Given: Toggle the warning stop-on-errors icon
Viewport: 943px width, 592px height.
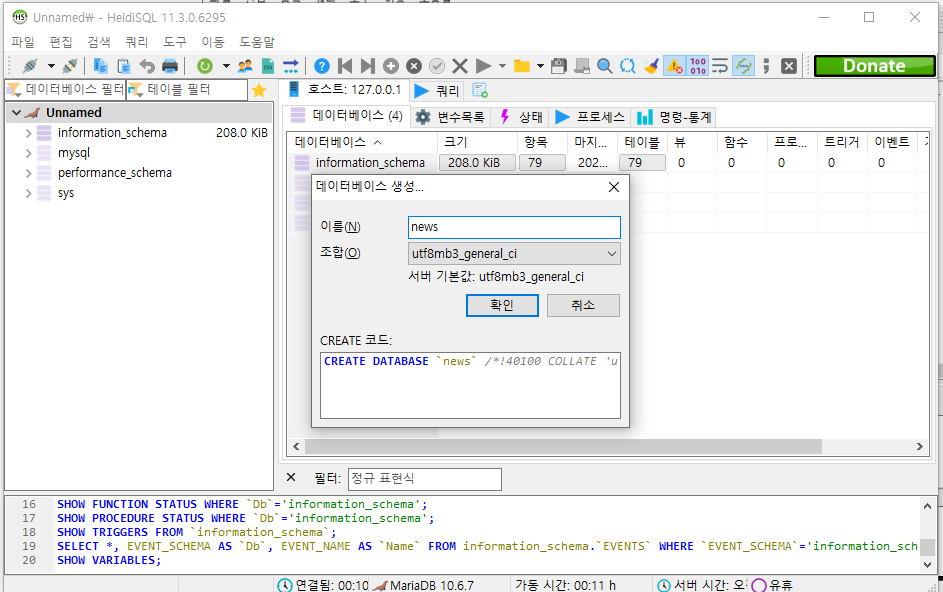Looking at the screenshot, I should click(x=675, y=66).
